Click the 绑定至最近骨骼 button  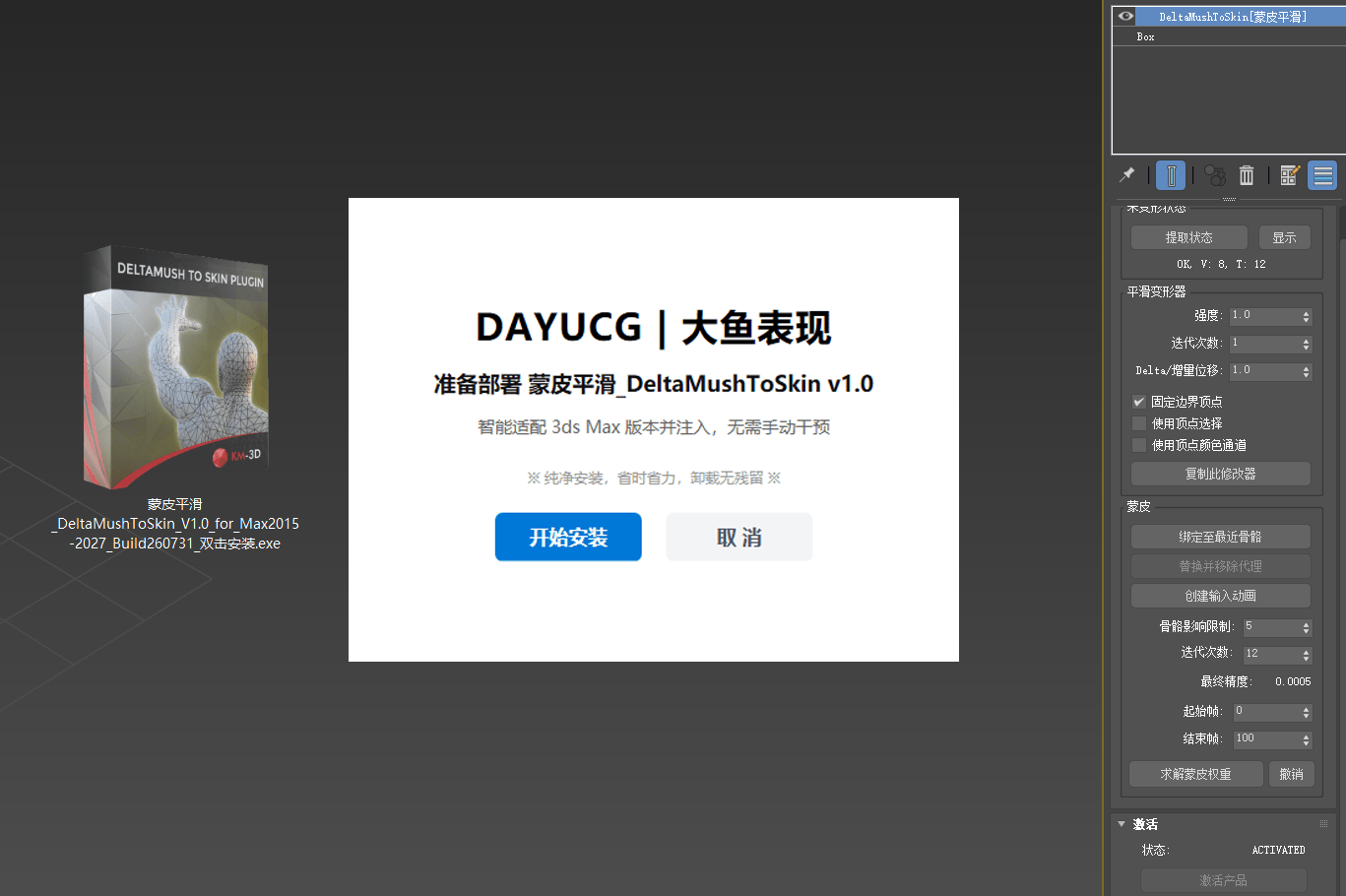(x=1221, y=537)
